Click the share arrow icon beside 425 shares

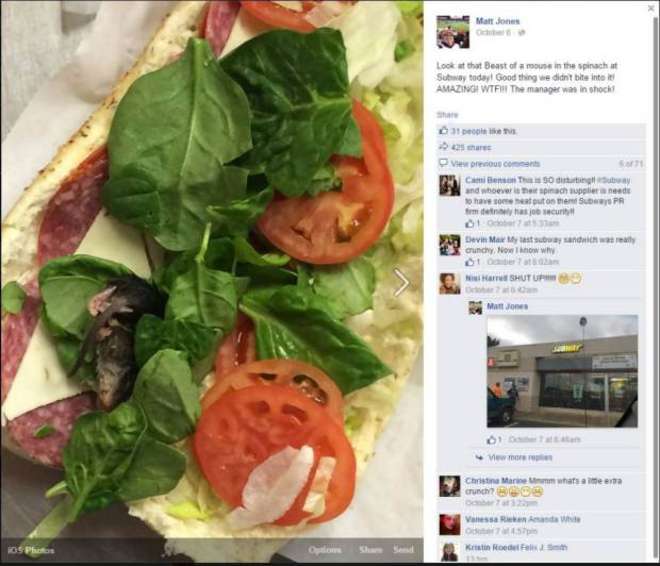pos(443,147)
